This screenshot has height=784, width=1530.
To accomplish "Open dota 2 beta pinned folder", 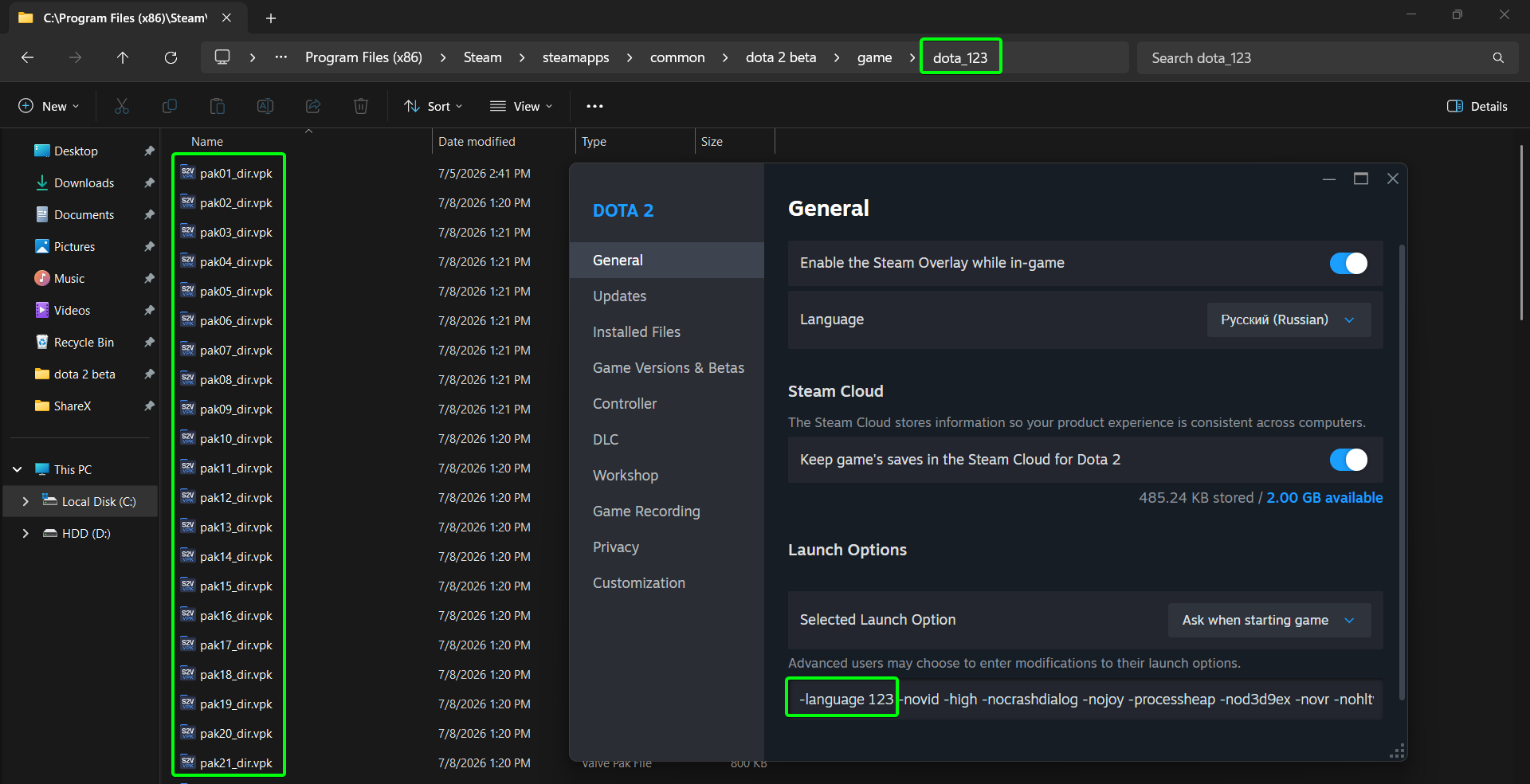I will click(x=84, y=374).
